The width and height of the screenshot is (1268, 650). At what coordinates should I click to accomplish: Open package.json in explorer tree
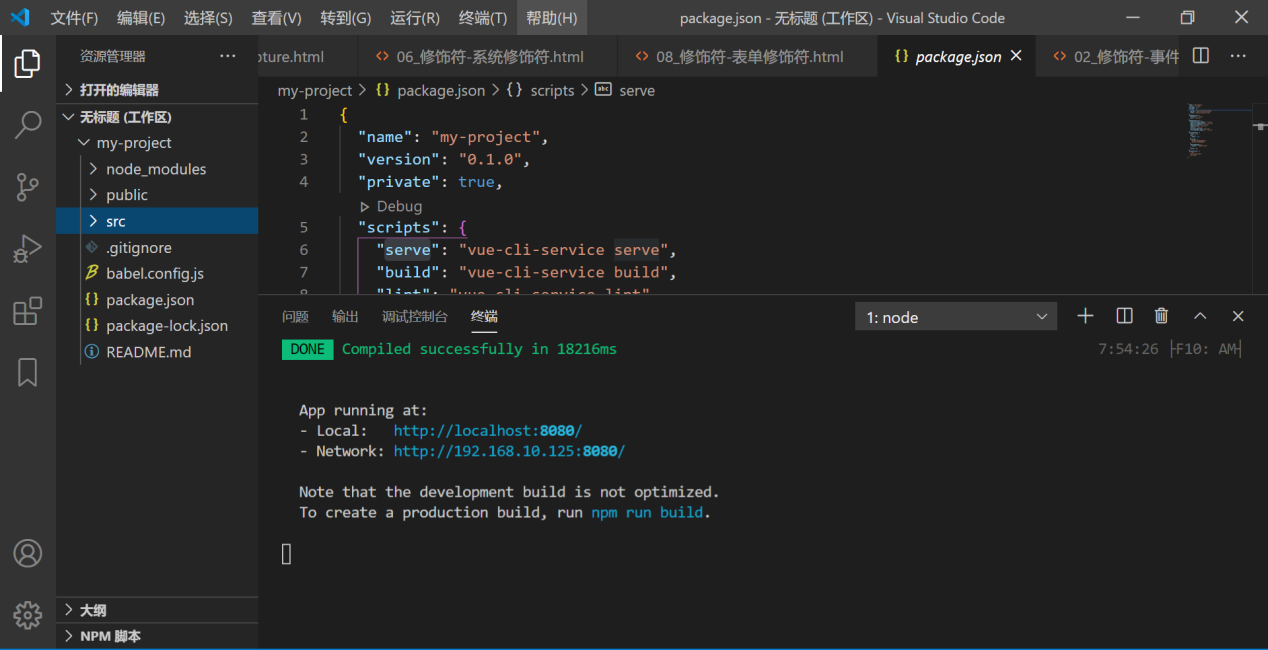[x=157, y=299]
